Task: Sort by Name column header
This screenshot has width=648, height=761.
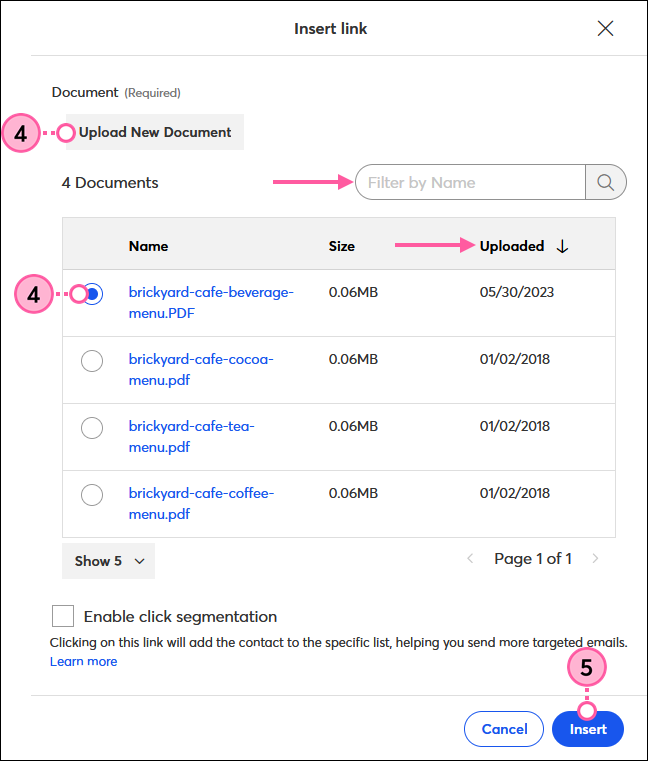Action: click(x=149, y=247)
